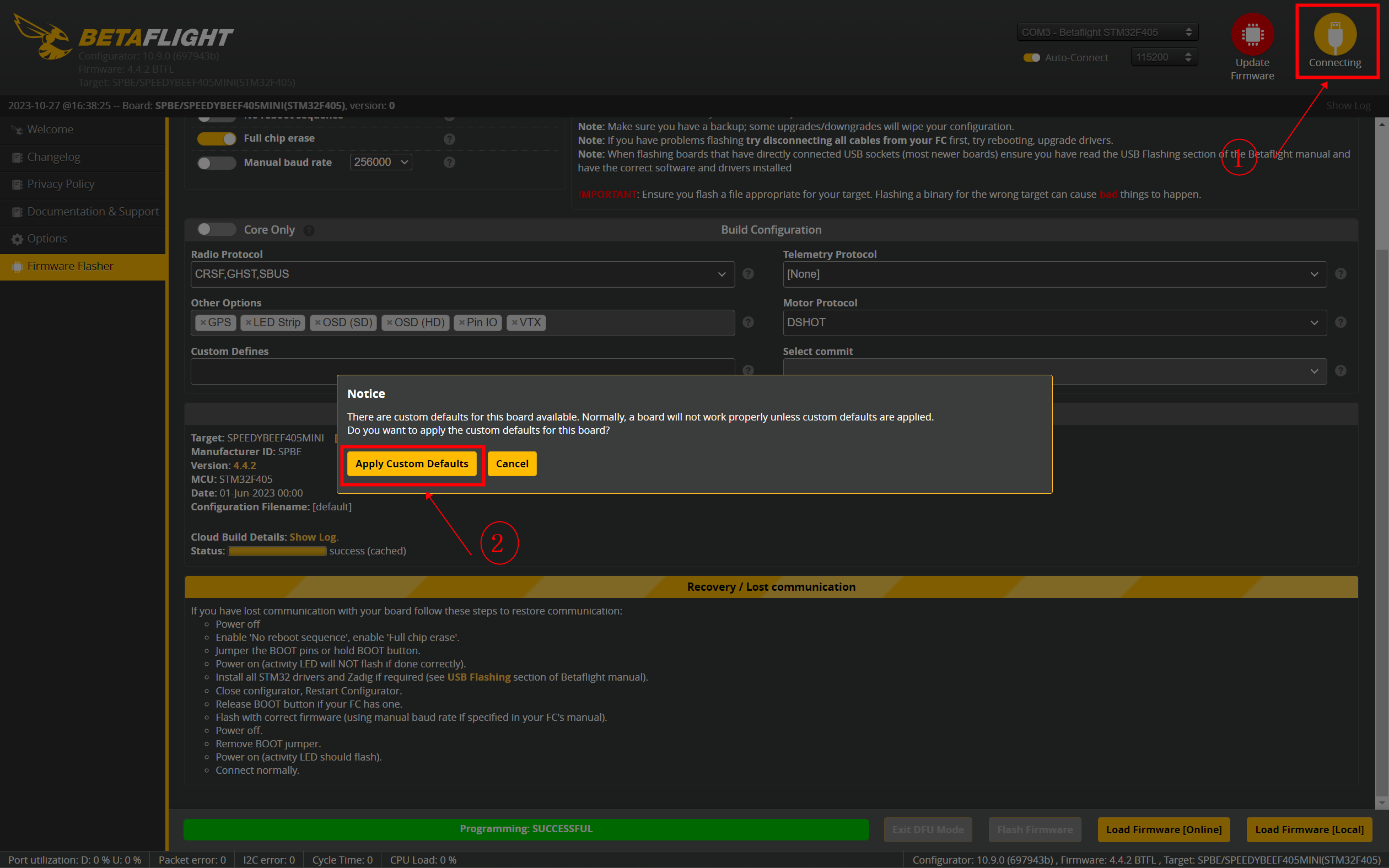
Task: Remove the GPS option tag
Action: point(203,322)
